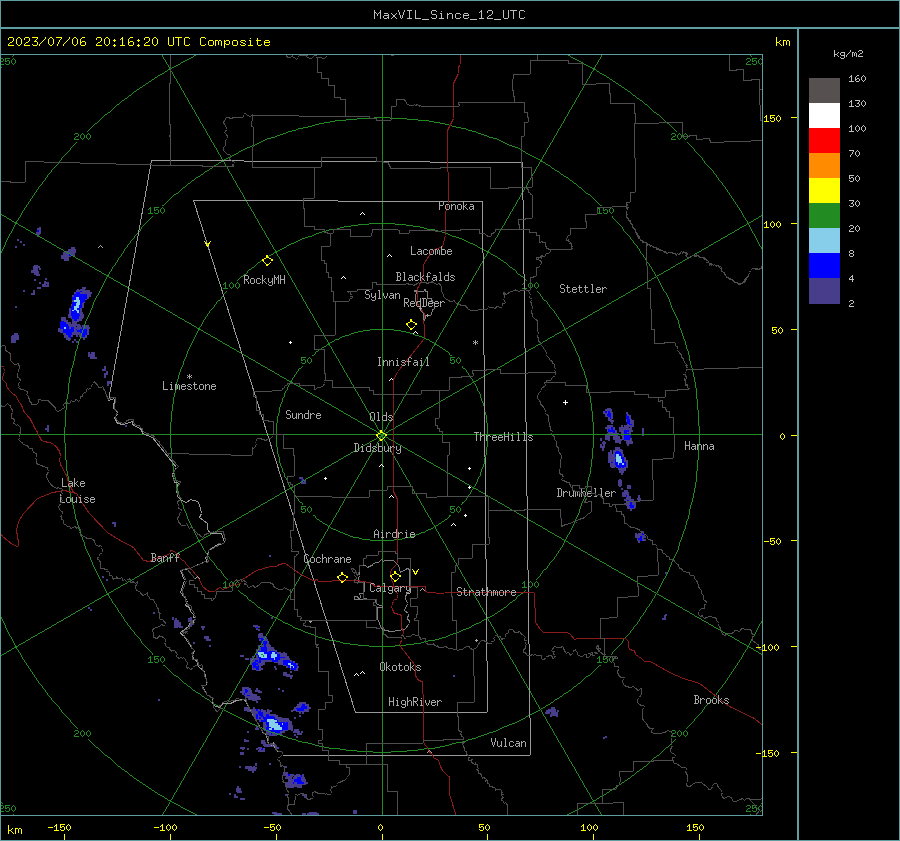Viewport: 900px width, 841px height.
Task: Click the Lacombe city label
Action: point(431,251)
